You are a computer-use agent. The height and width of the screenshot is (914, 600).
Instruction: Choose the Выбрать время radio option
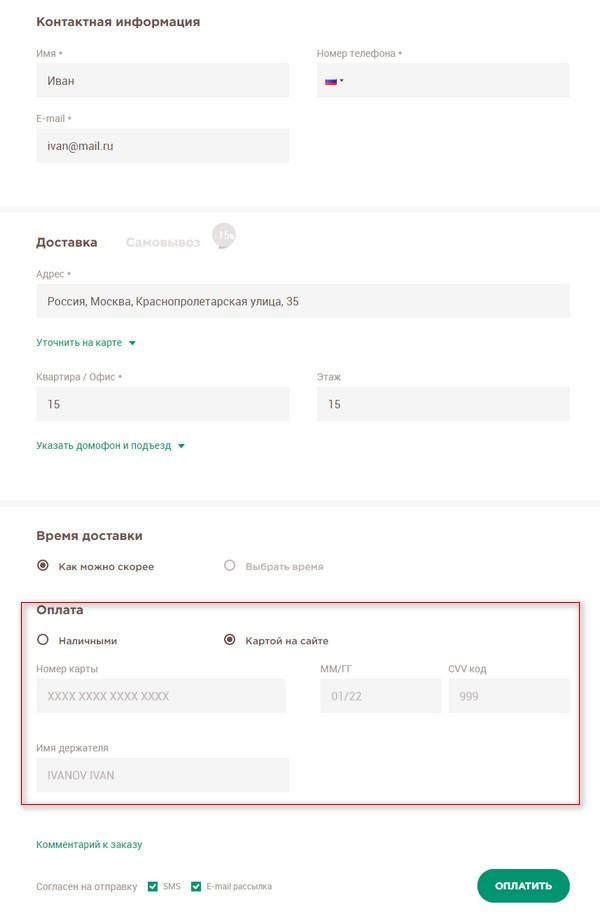coord(230,566)
